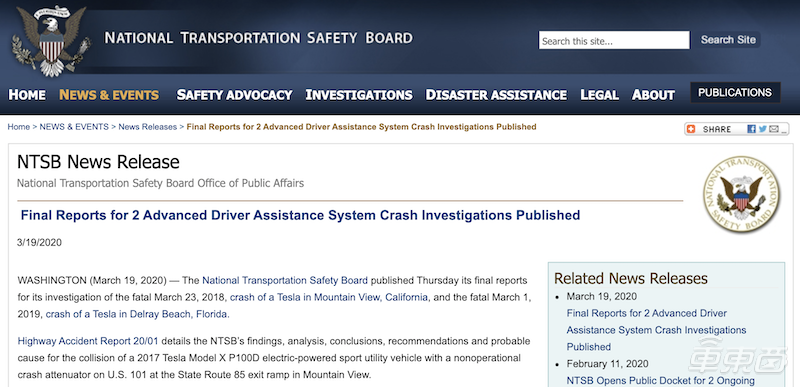Share page via Twitter bird icon

(762, 129)
